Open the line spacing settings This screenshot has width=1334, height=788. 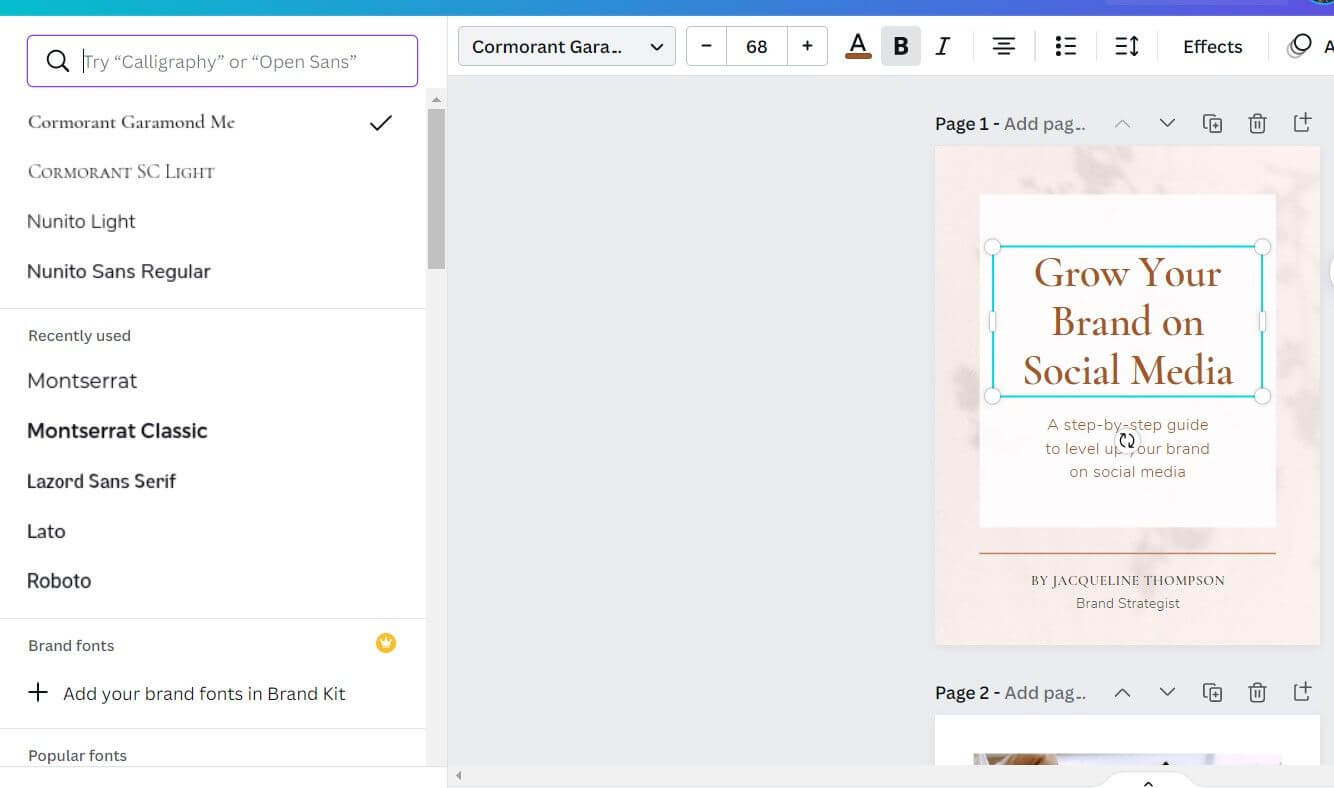coord(1126,46)
